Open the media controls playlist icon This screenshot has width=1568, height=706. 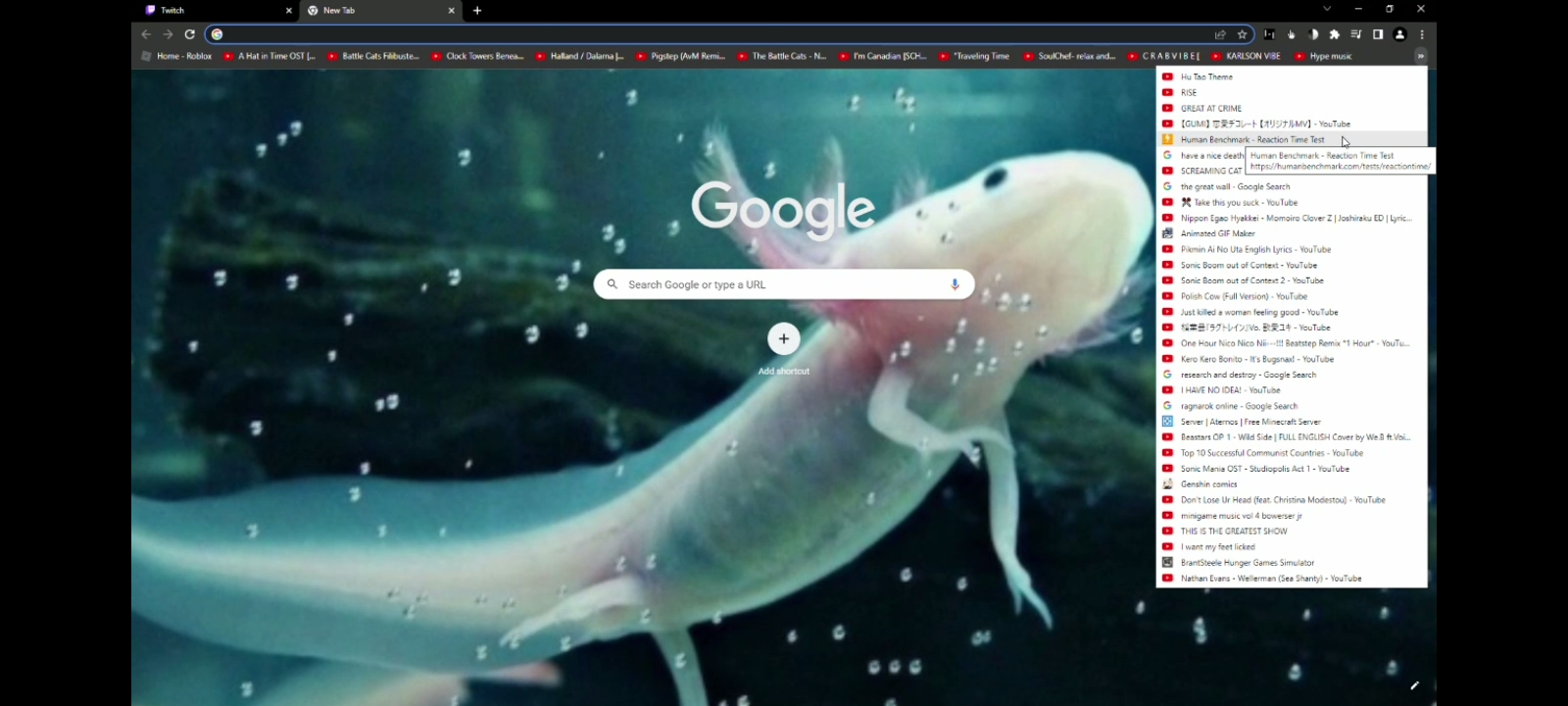pos(1356,34)
